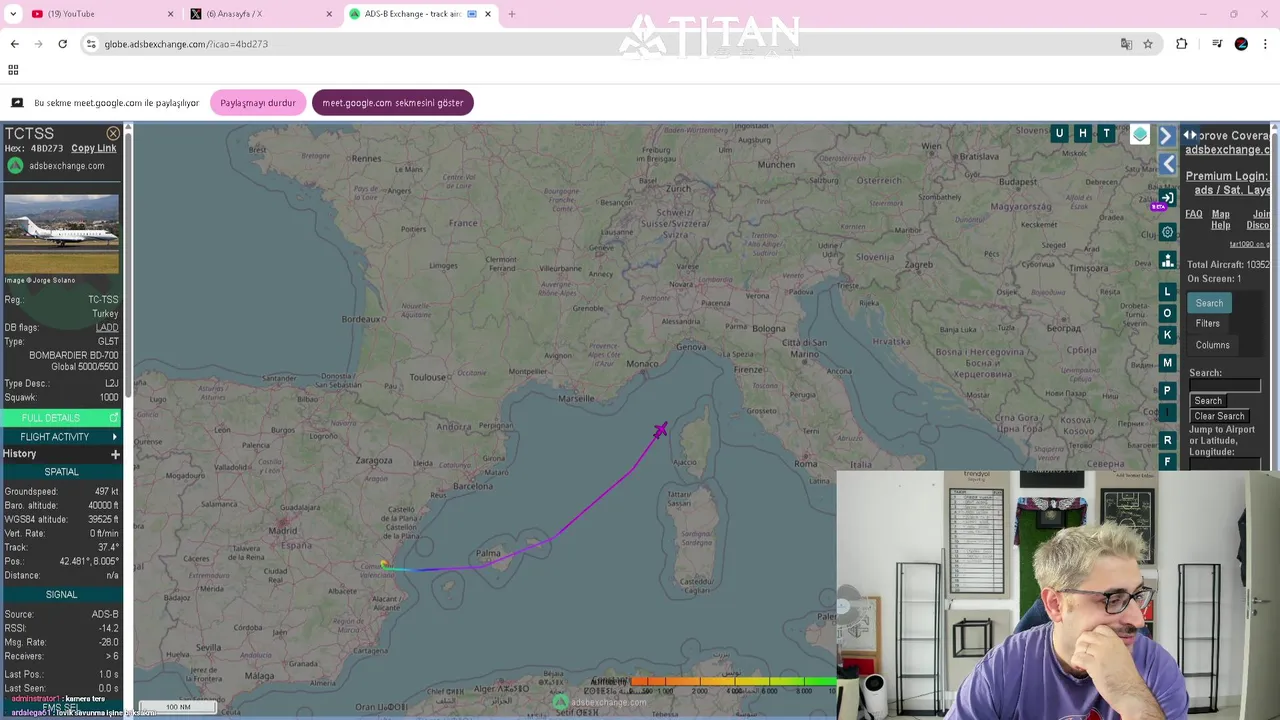This screenshot has height=720, width=1280.
Task: Go back in browser history
Action: (x=14, y=44)
